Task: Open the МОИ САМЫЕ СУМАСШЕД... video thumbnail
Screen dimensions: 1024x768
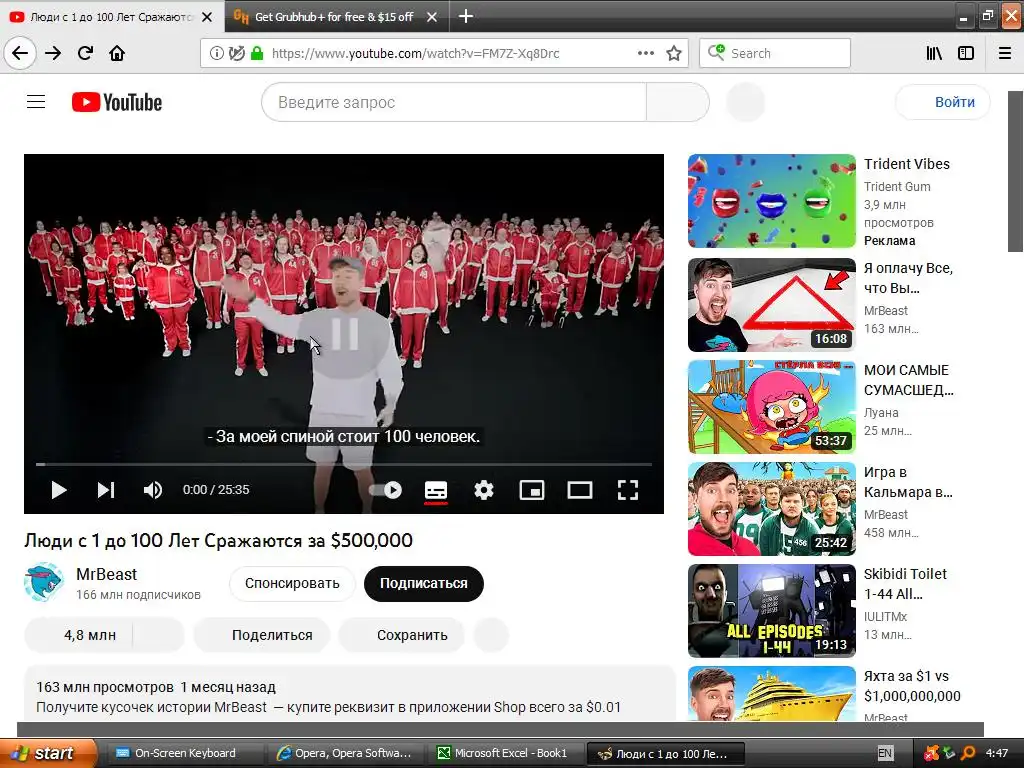Action: coord(771,407)
